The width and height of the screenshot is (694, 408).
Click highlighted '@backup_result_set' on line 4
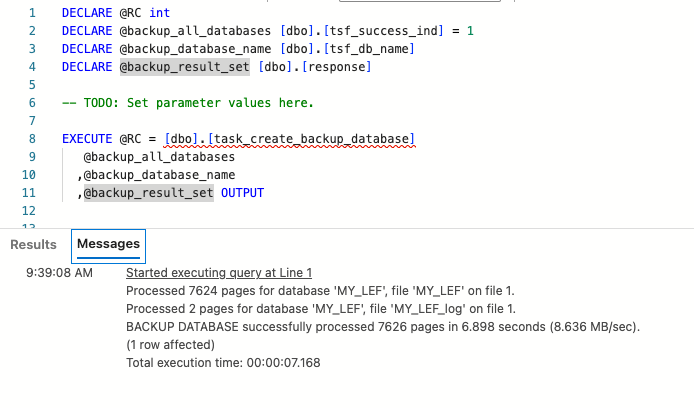(x=185, y=67)
